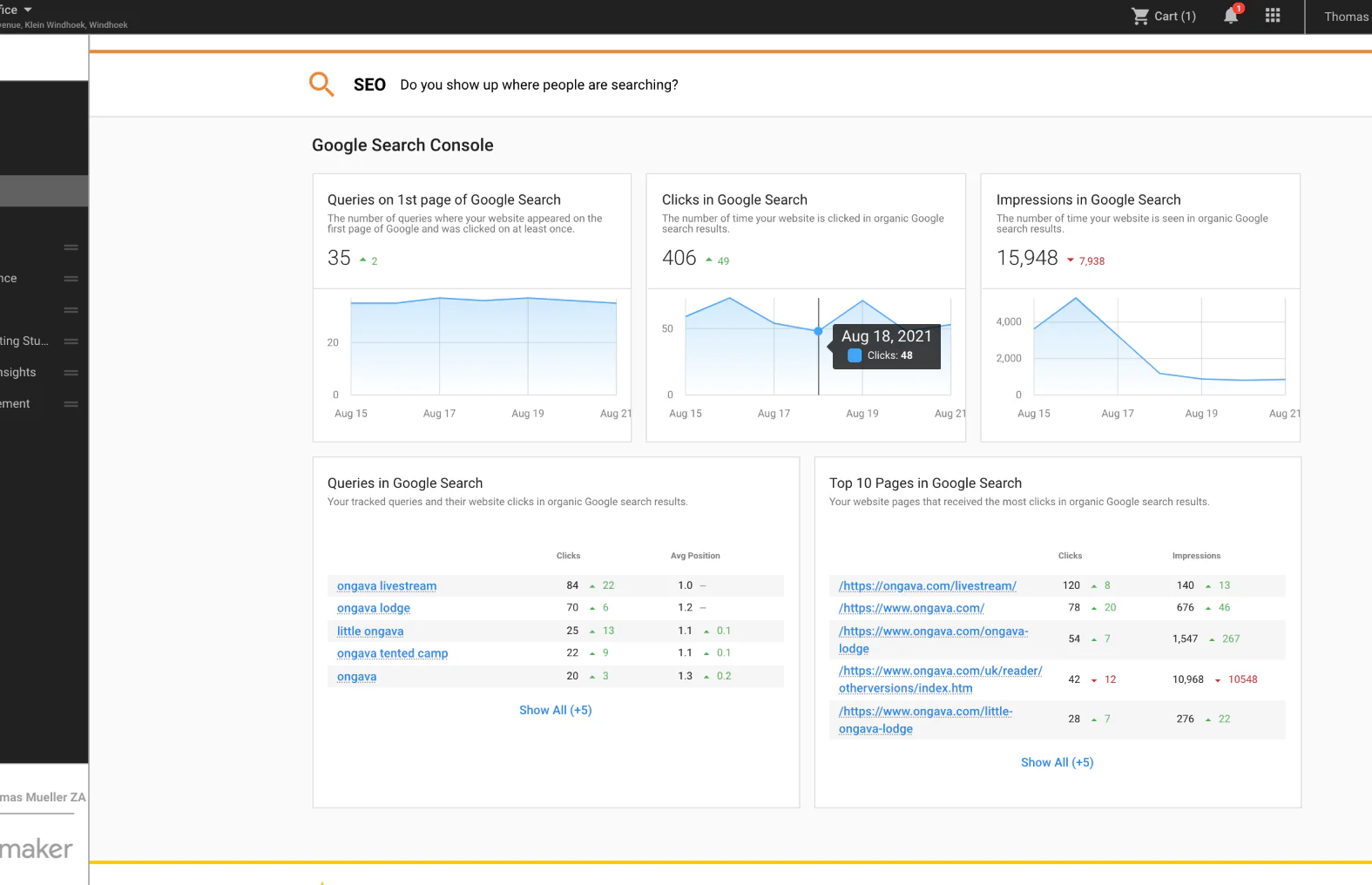Image resolution: width=1372 pixels, height=885 pixels.
Task: Select the 'ting Stu...' sidebar menu item
Action: click(24, 341)
